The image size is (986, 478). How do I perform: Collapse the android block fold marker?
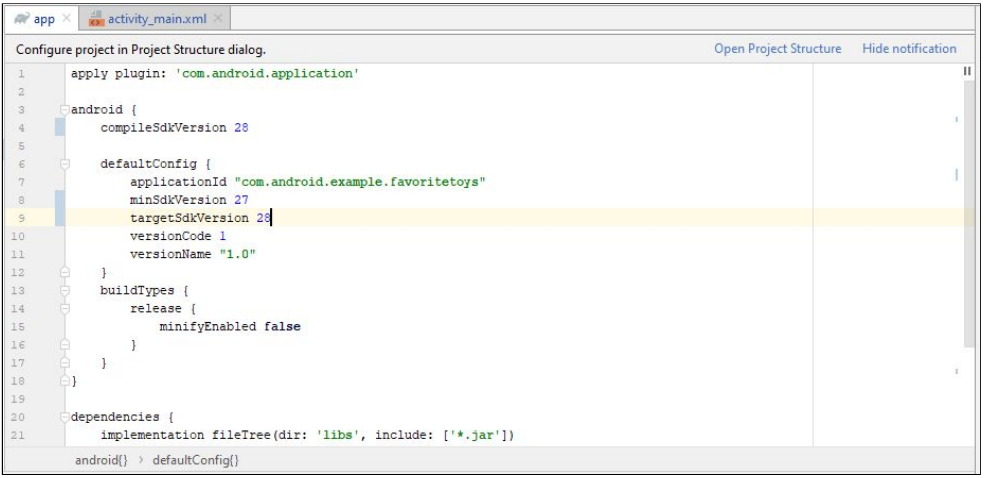tap(65, 110)
